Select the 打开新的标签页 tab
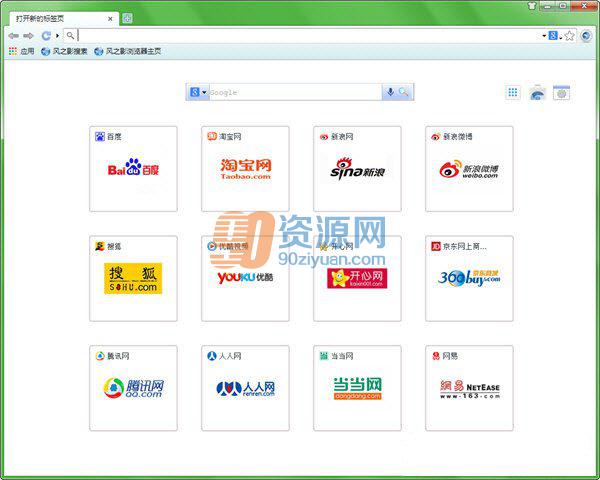Screen dimensions: 600x480 (64, 18)
